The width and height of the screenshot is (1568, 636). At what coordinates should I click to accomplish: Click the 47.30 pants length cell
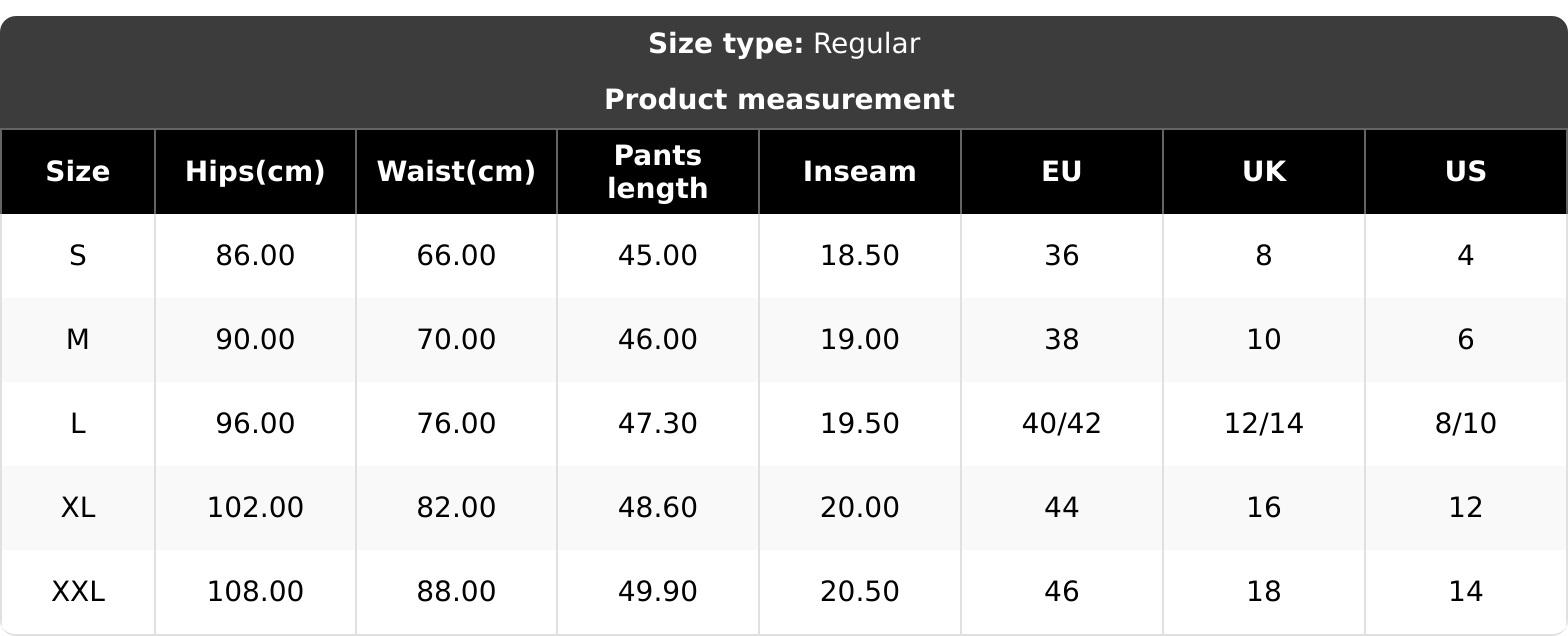pos(658,424)
